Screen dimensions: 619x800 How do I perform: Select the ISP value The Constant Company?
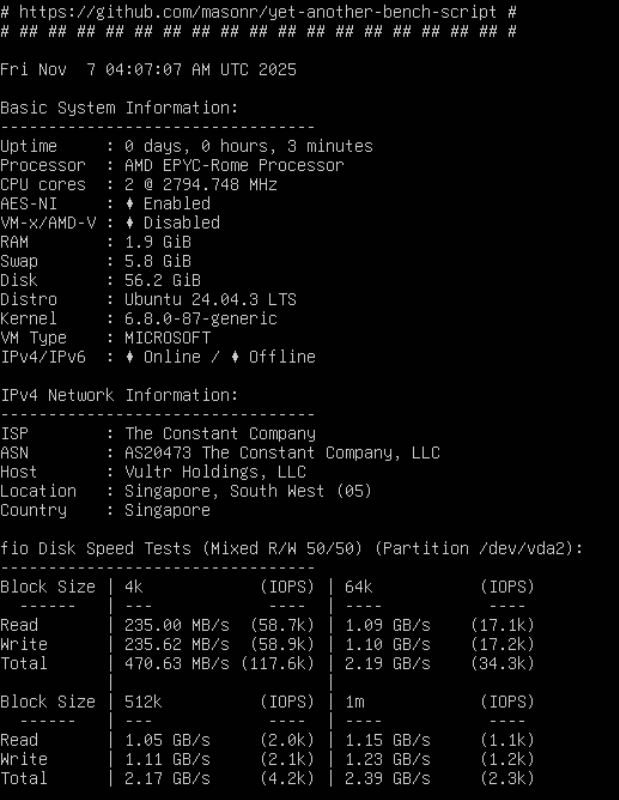point(220,434)
